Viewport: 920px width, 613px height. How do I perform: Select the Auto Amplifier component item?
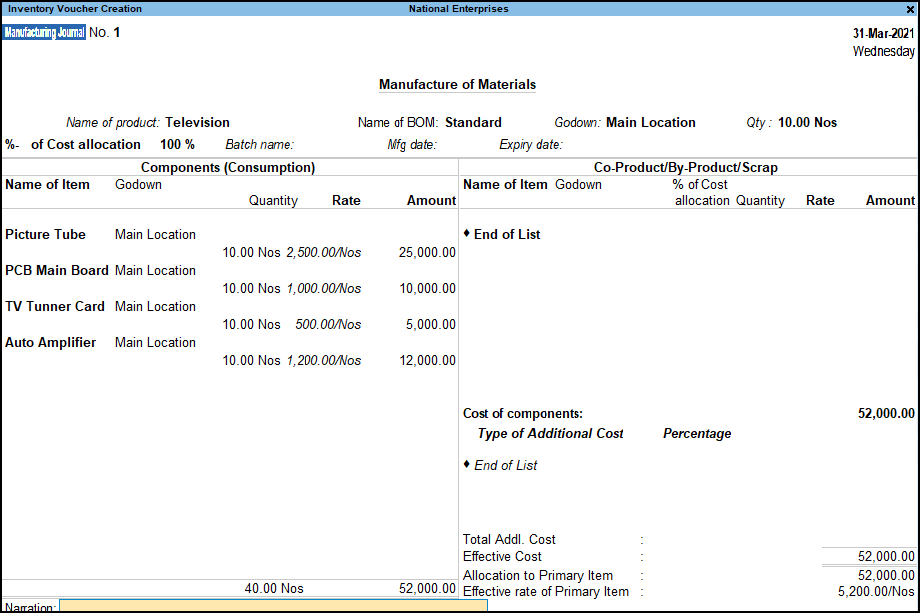[51, 343]
